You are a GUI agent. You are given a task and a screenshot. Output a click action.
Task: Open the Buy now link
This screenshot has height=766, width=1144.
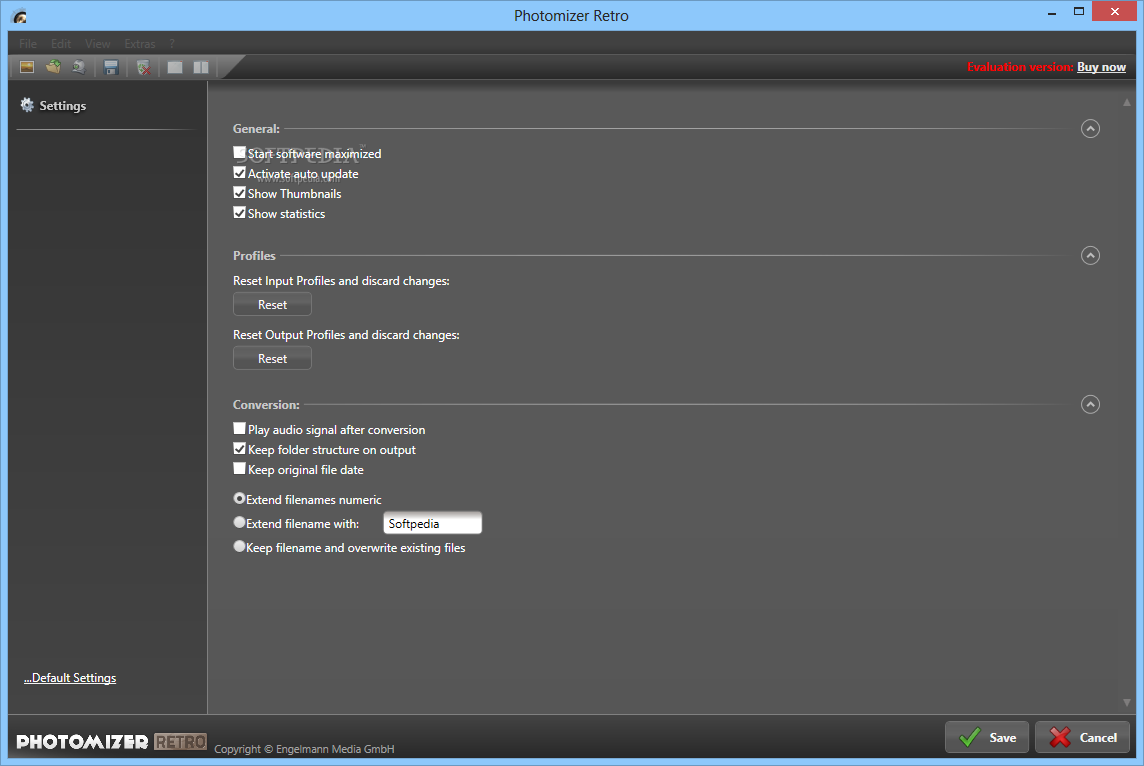(x=1101, y=67)
